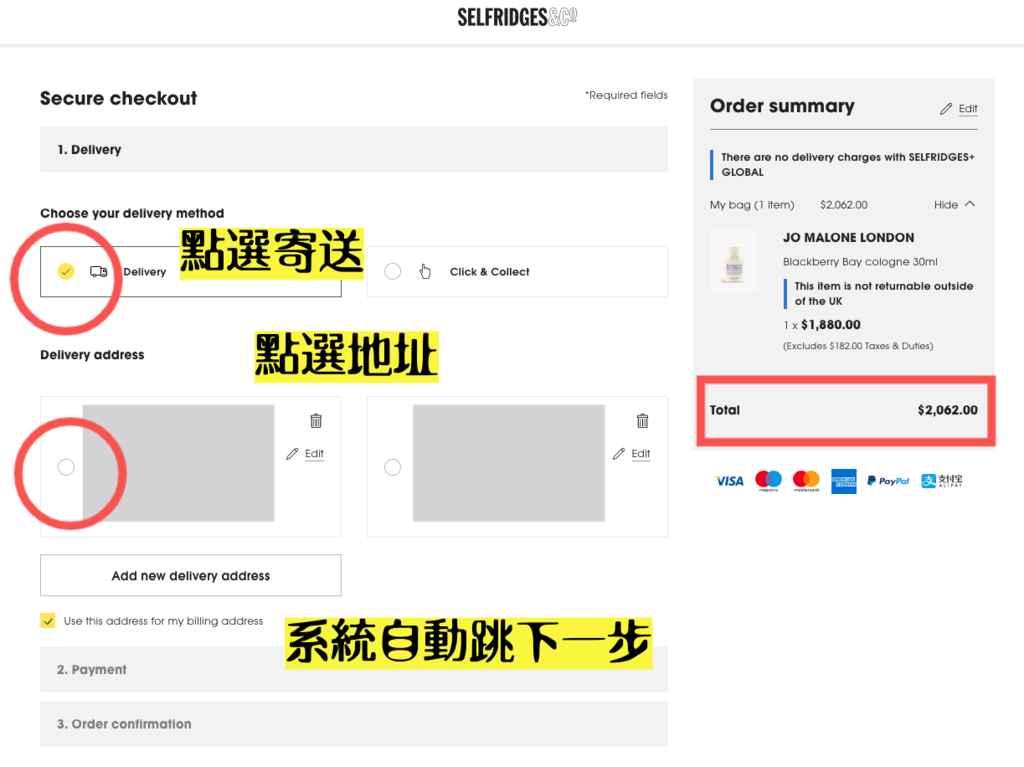The height and width of the screenshot is (767, 1024).
Task: Click the My bag subtotal $2,062.00
Action: pos(844,205)
